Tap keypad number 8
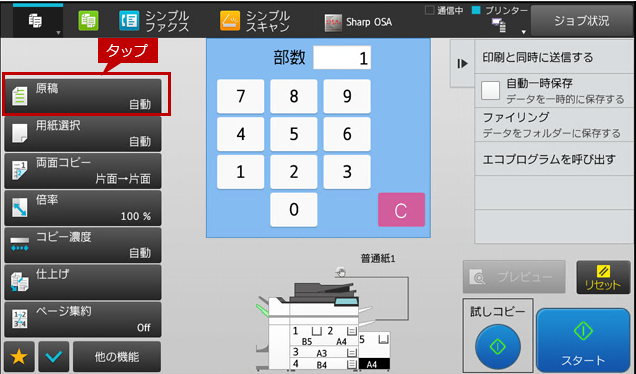The image size is (636, 374). pyautogui.click(x=294, y=96)
